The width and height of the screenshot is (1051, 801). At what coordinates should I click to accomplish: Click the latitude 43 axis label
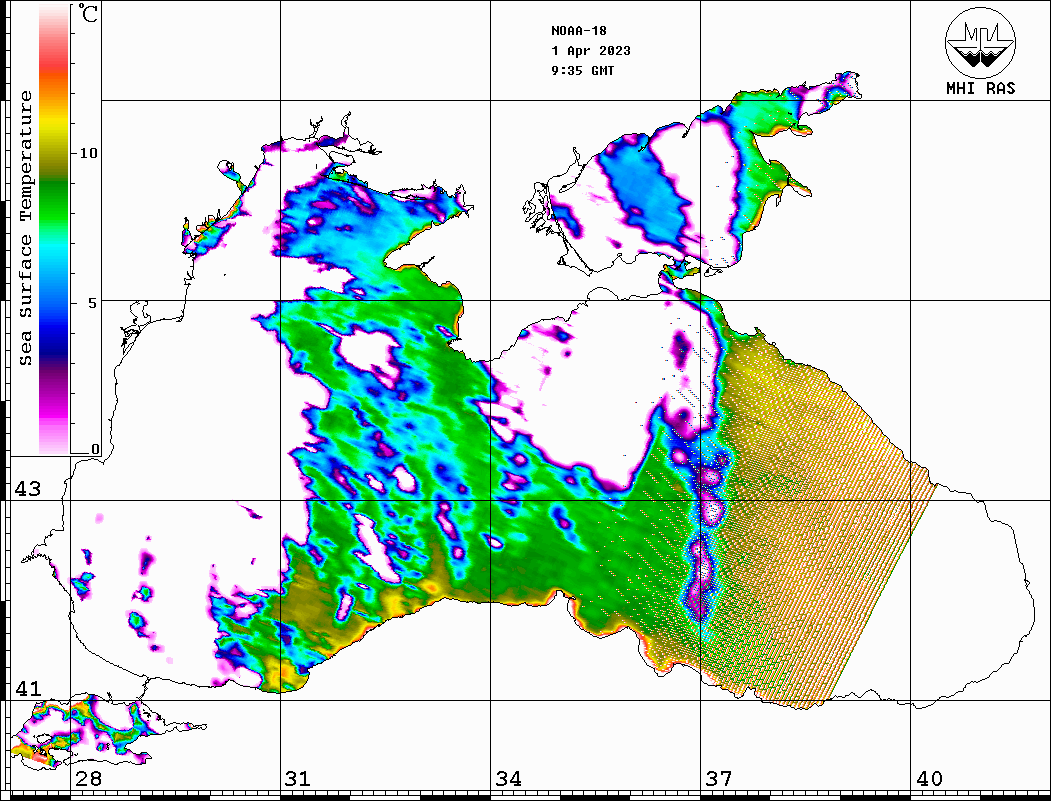click(26, 489)
